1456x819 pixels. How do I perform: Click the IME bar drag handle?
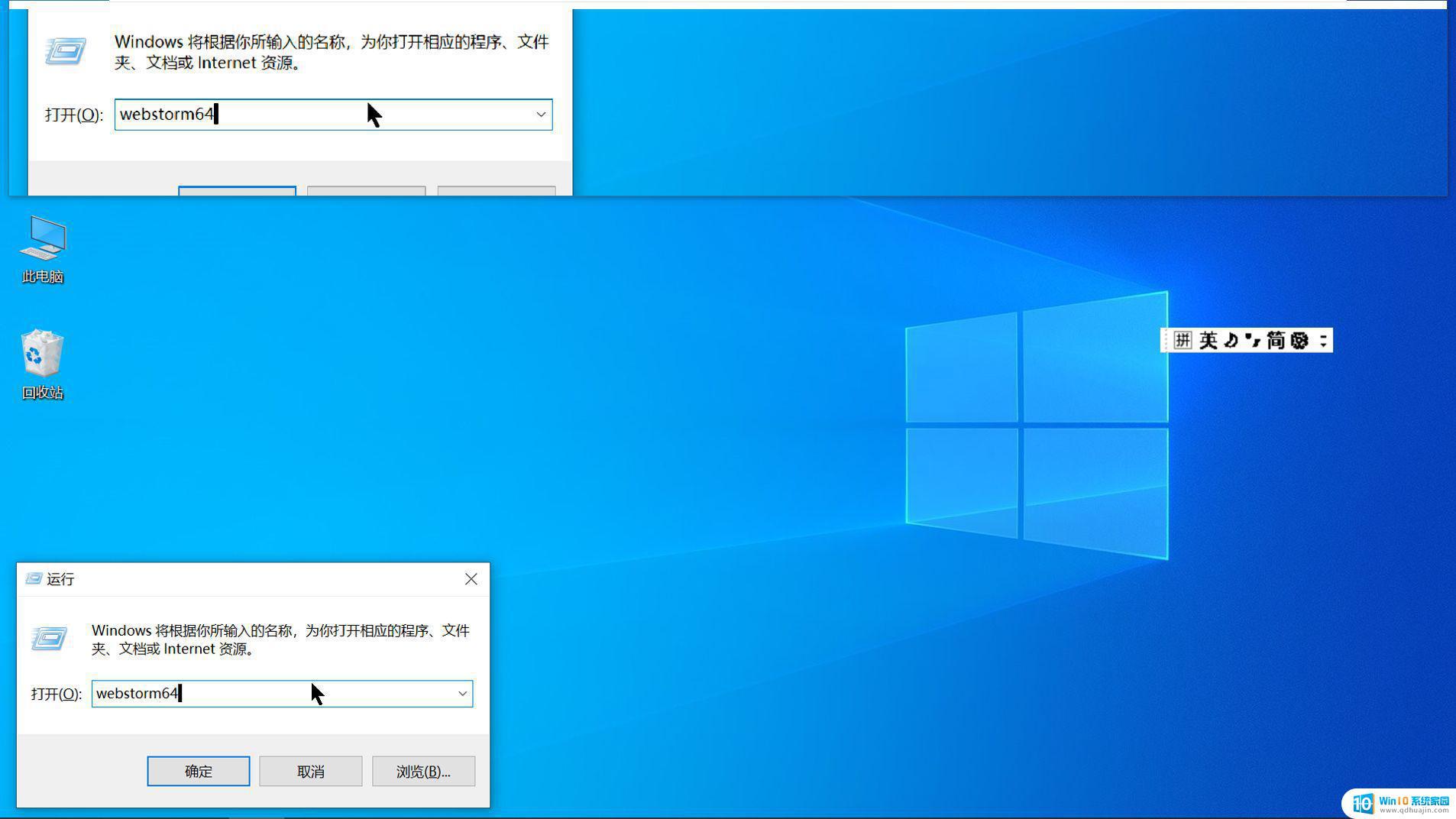(x=1166, y=340)
